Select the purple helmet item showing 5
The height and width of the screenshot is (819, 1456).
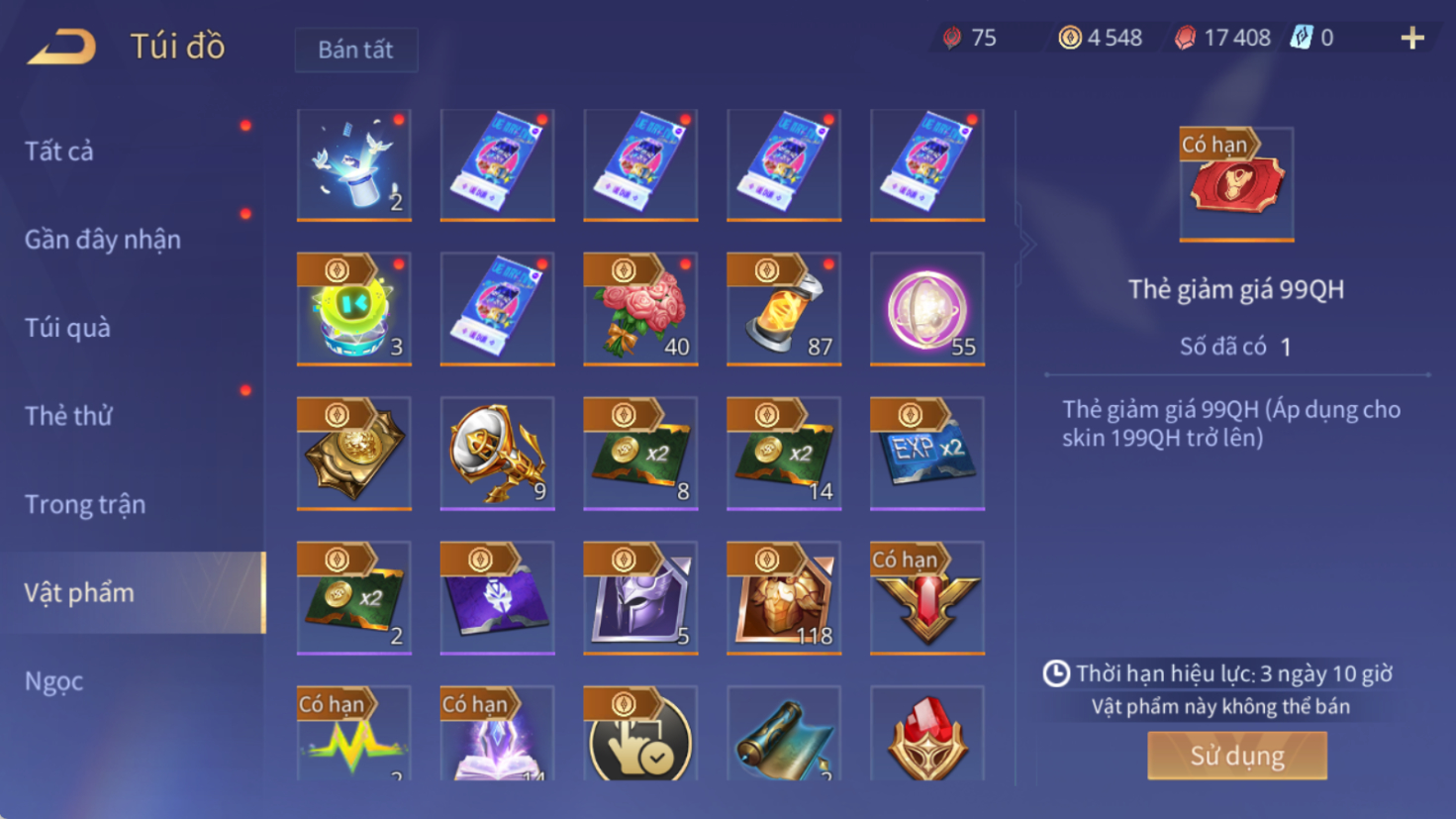[x=640, y=598]
